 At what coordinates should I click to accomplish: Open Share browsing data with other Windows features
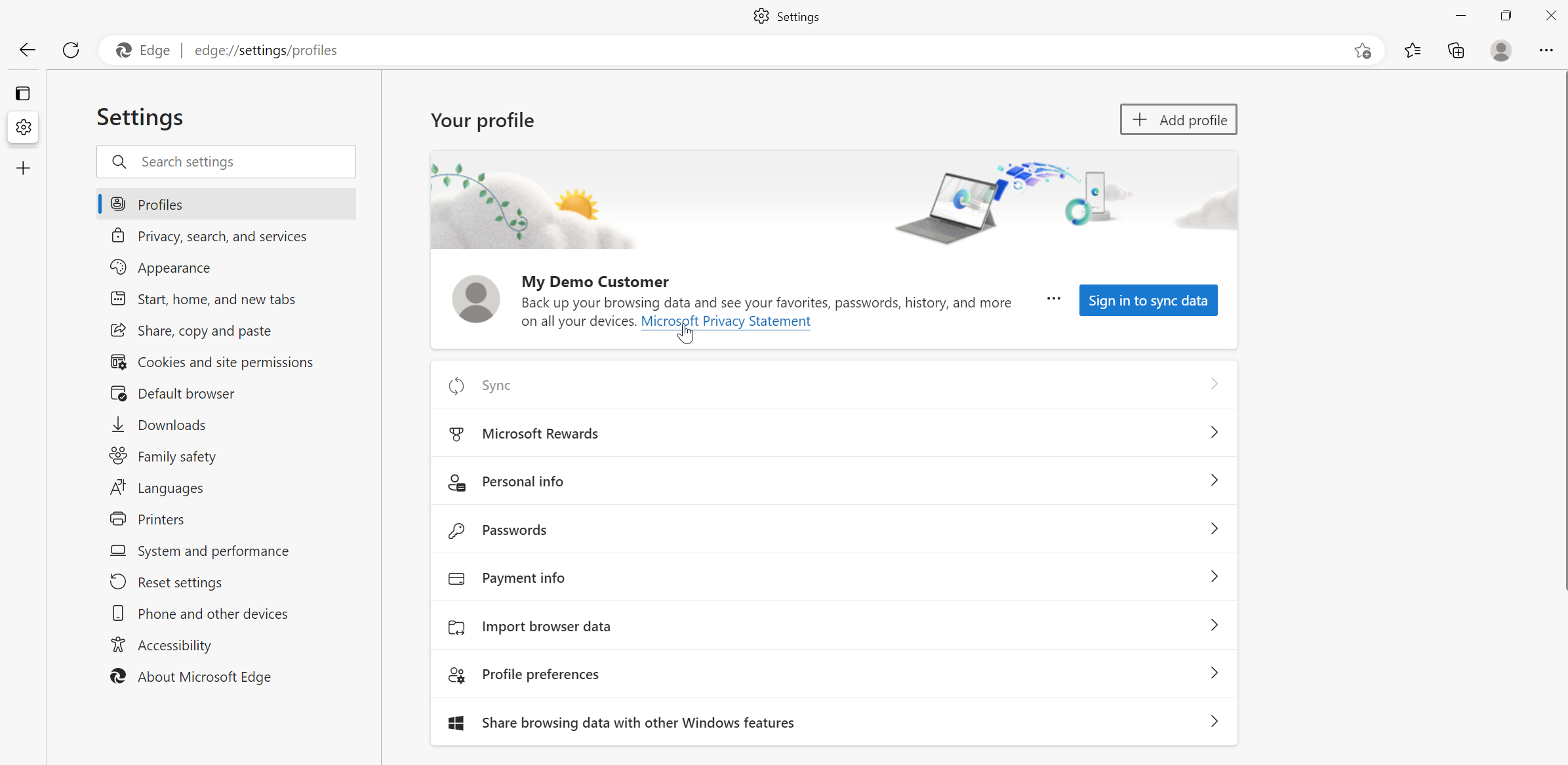pyautogui.click(x=638, y=722)
